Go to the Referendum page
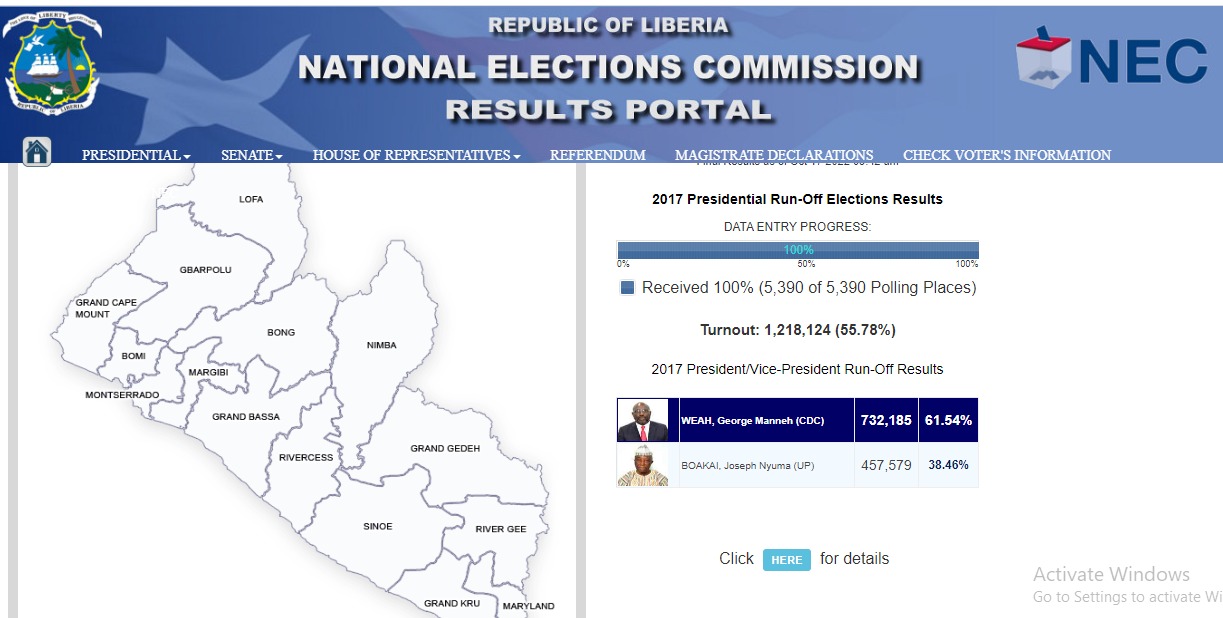Image resolution: width=1223 pixels, height=618 pixels. pos(597,155)
